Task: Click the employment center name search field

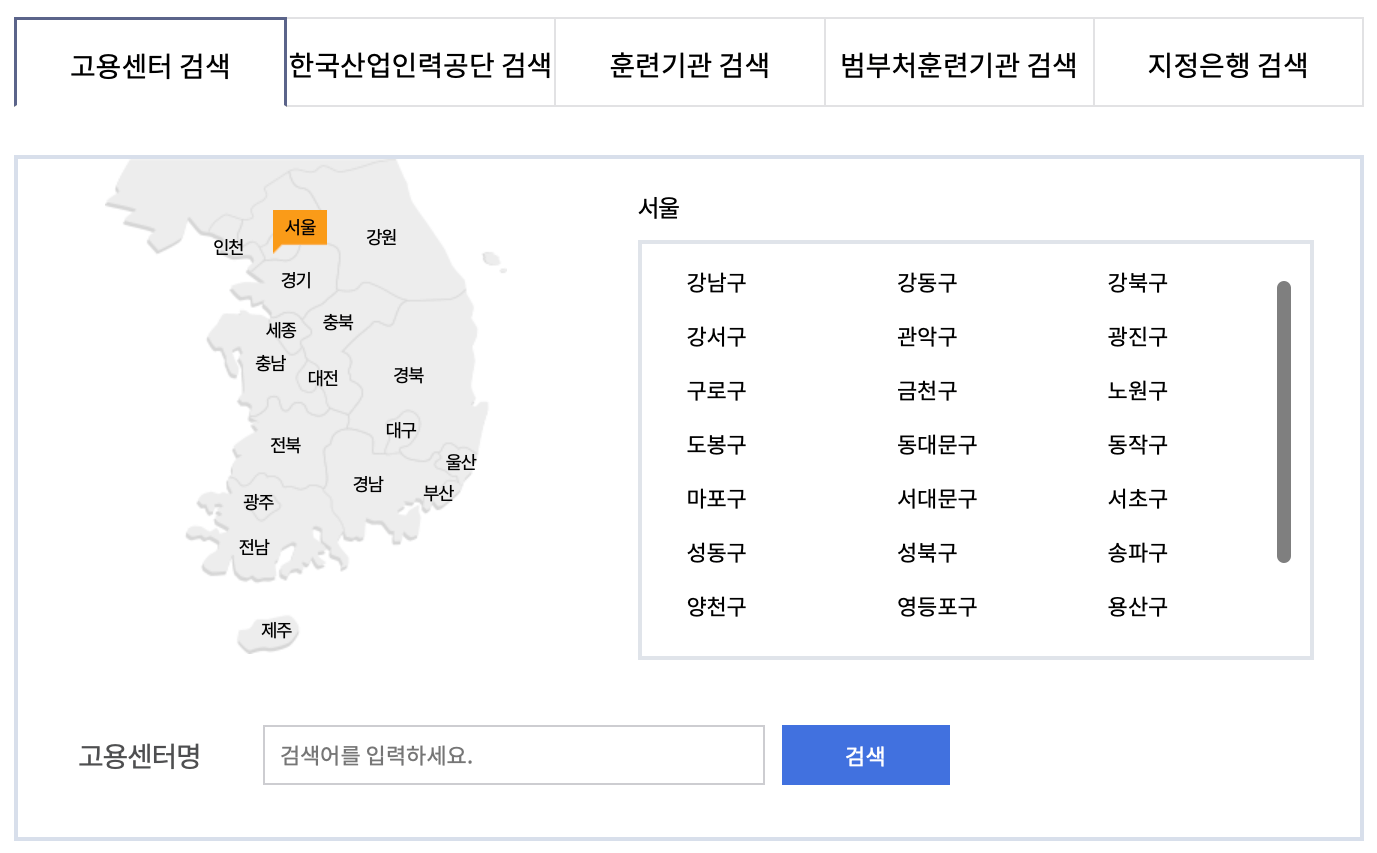Action: pos(513,755)
